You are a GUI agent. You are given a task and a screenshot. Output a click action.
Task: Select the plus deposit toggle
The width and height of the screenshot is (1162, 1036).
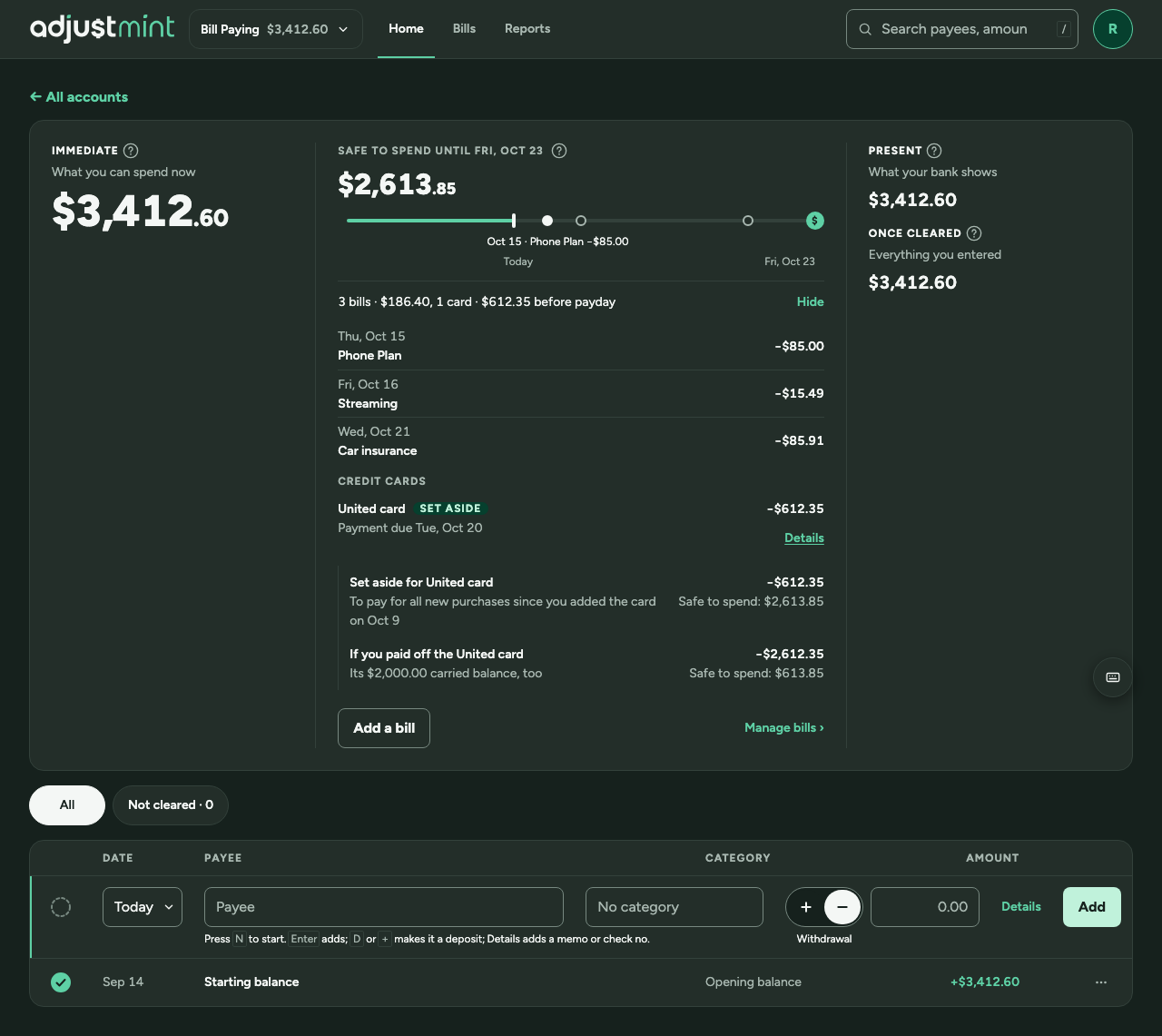click(x=806, y=907)
